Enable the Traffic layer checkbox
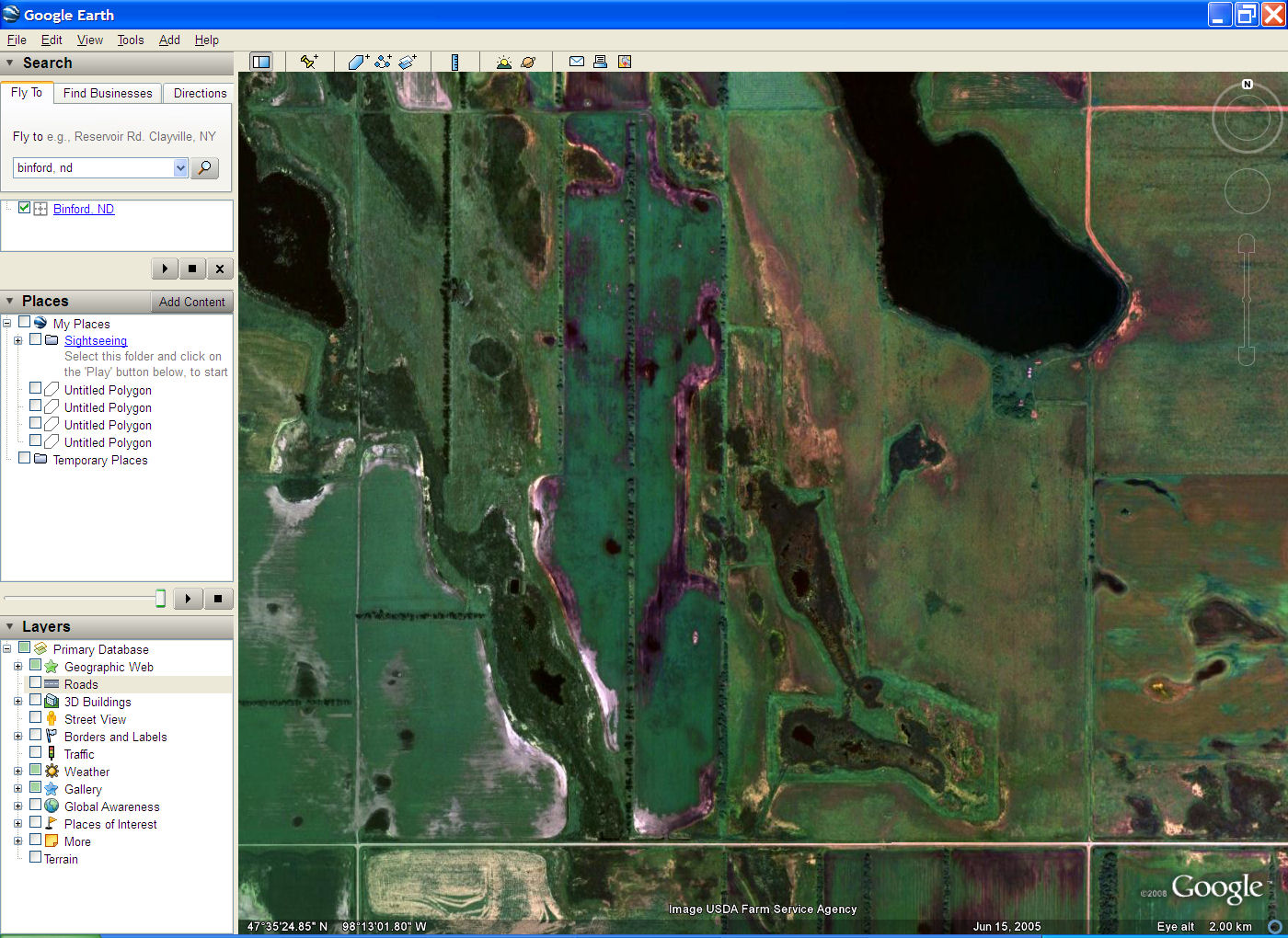 click(x=35, y=752)
